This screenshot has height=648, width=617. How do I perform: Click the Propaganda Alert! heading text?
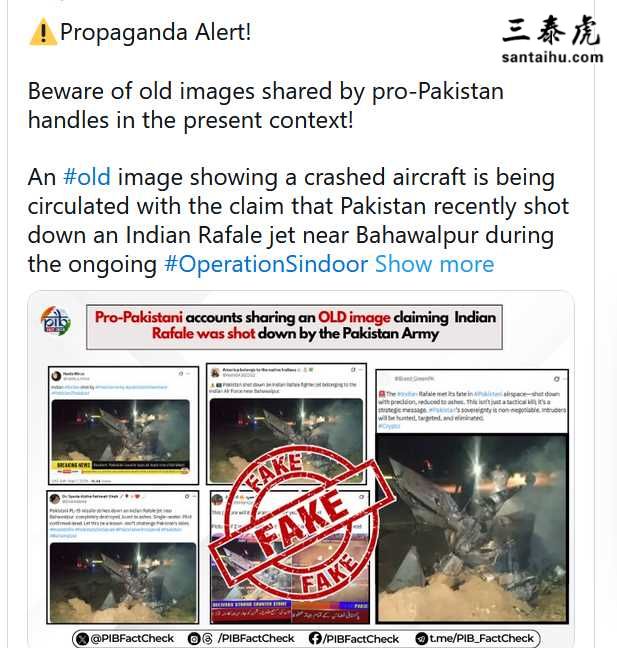[x=155, y=32]
